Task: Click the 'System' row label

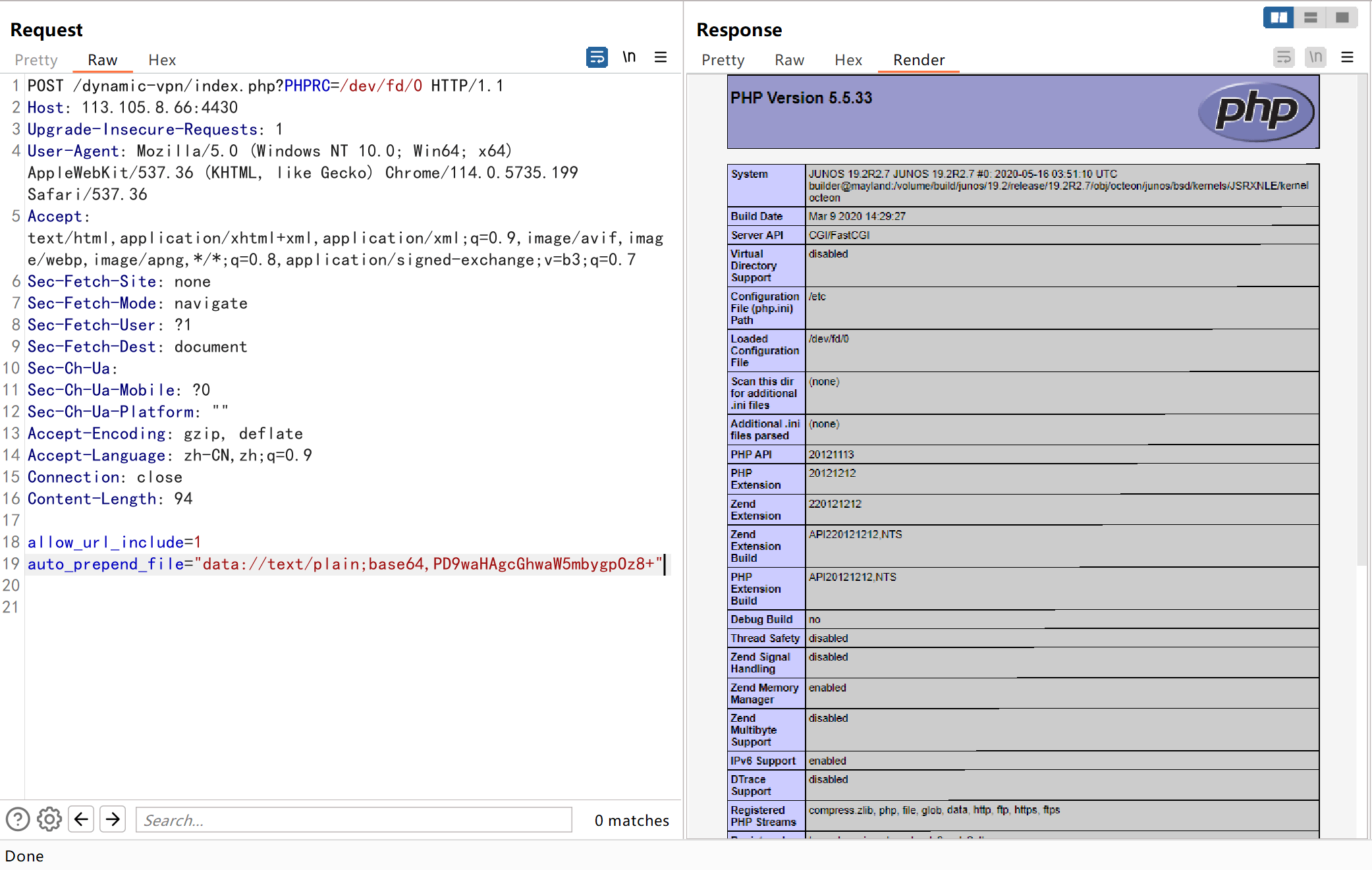Action: [750, 174]
